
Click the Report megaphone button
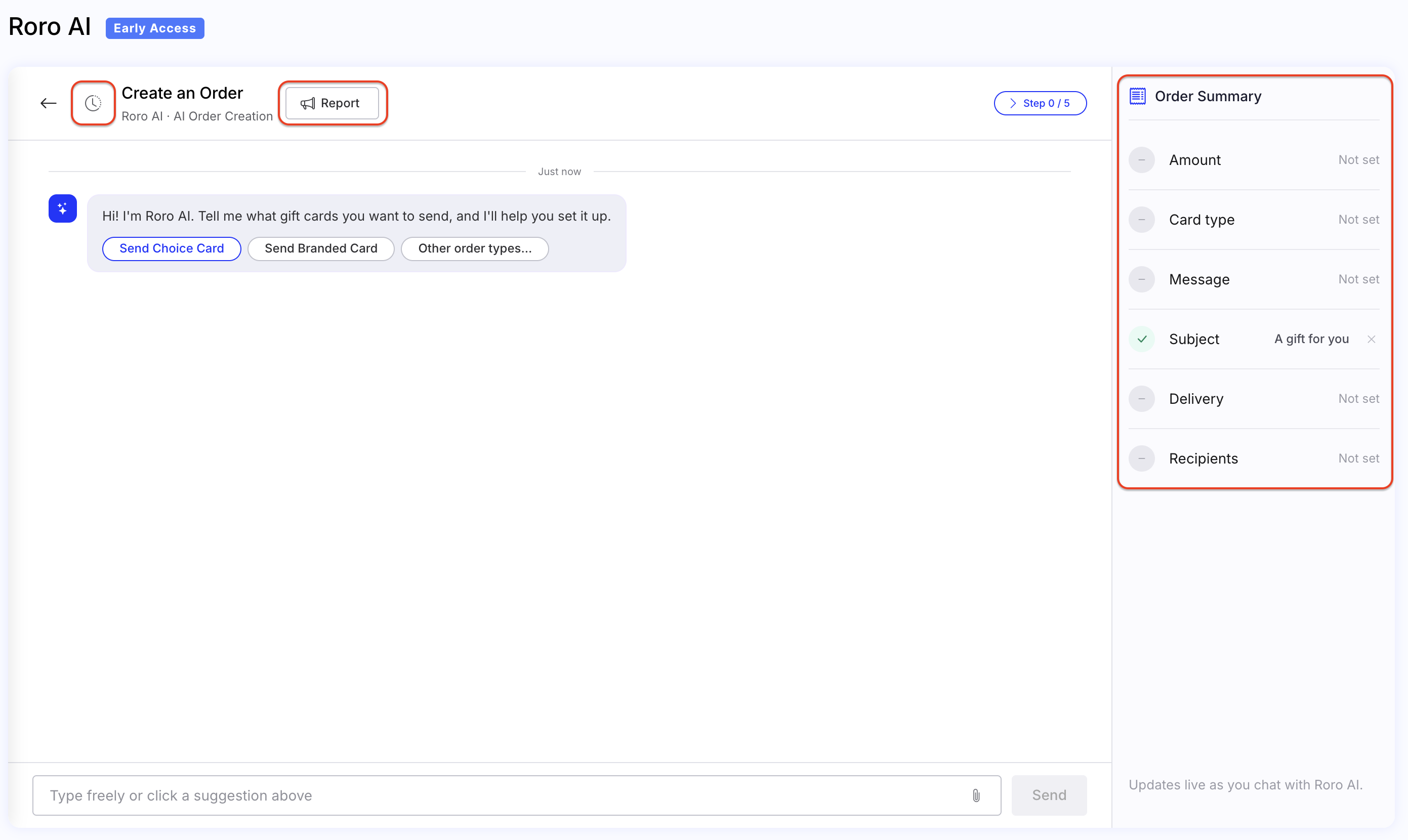pos(332,103)
